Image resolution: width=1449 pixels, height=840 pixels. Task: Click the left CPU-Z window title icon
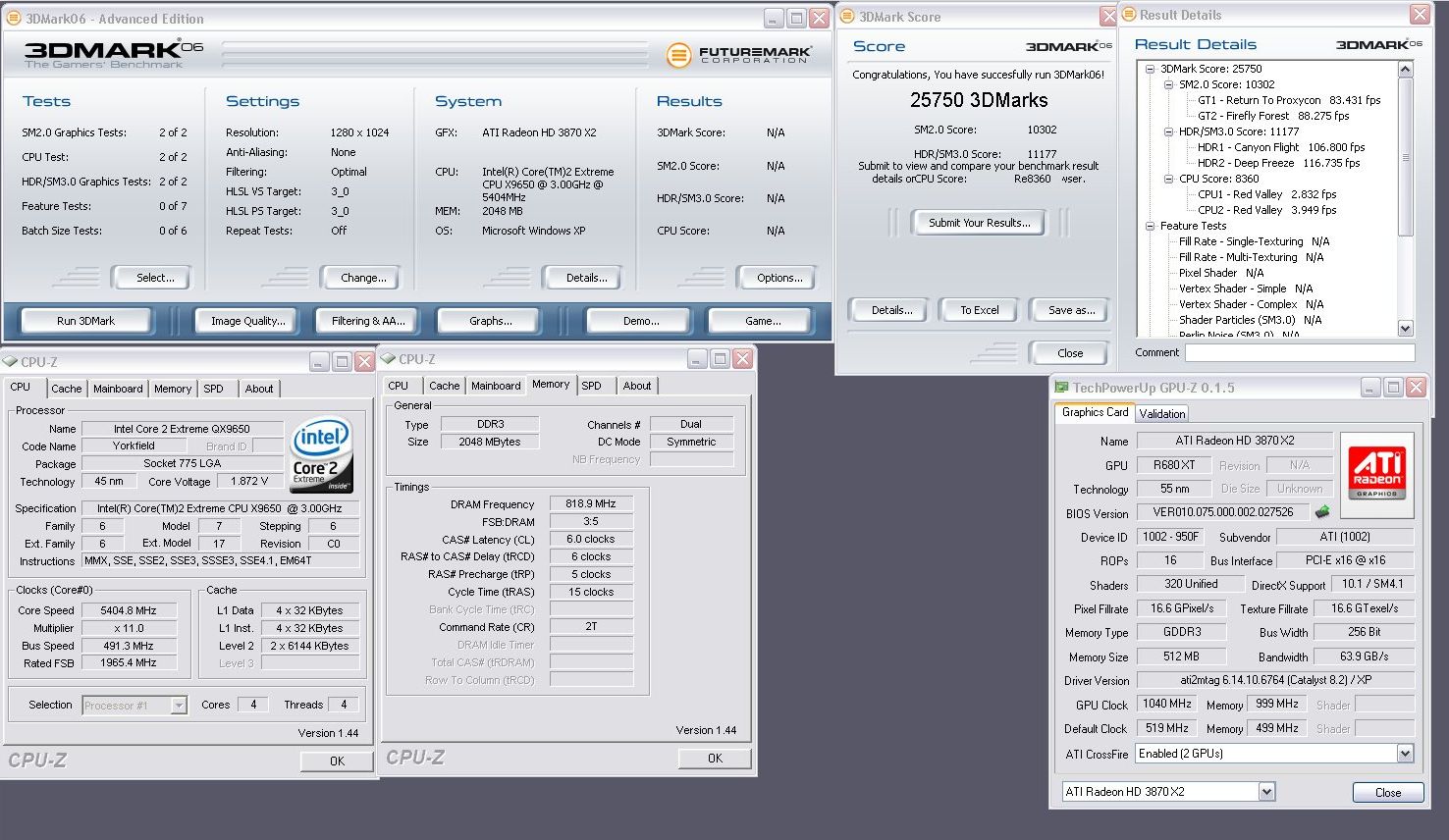[x=11, y=361]
